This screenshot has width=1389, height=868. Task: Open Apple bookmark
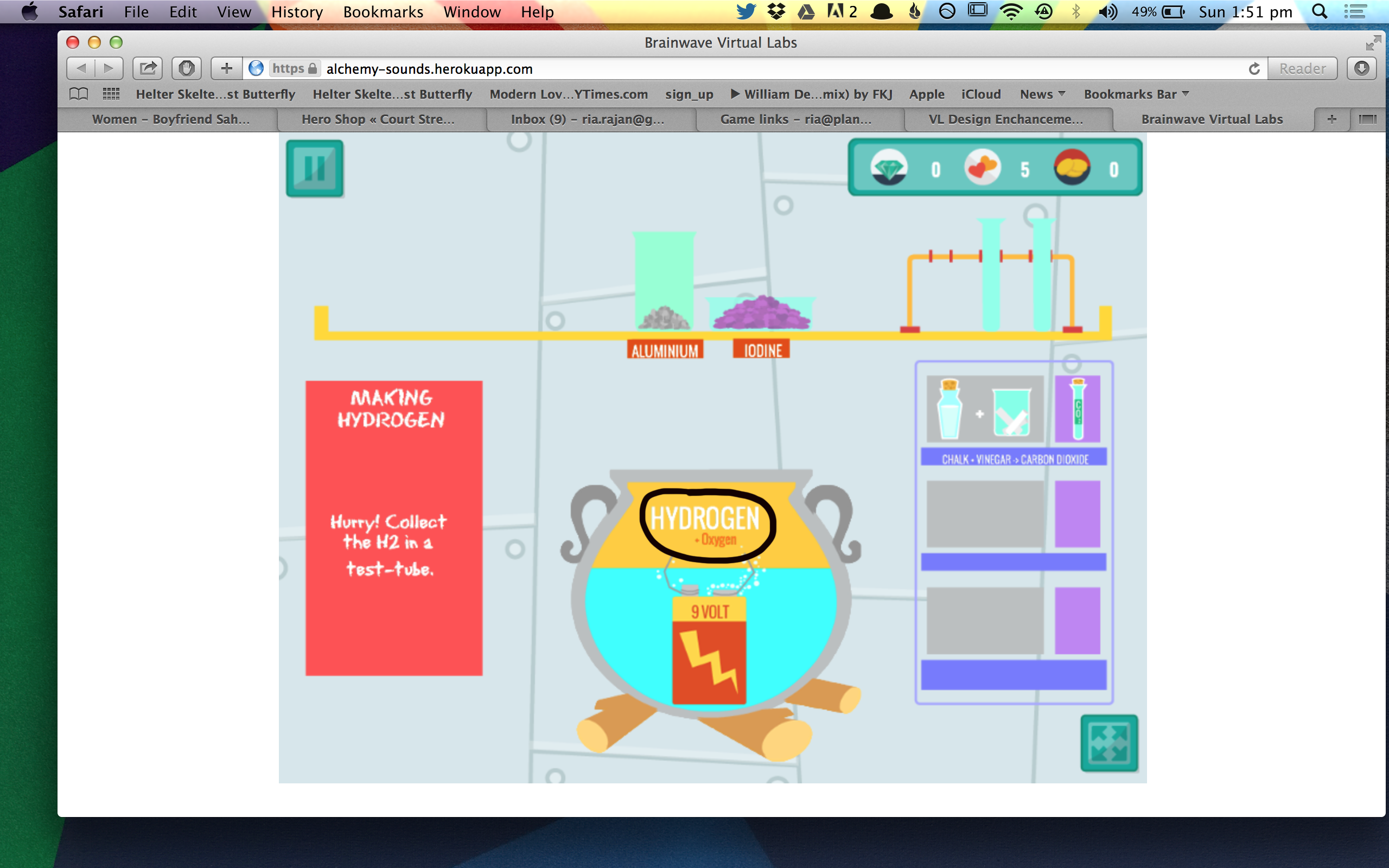[926, 94]
